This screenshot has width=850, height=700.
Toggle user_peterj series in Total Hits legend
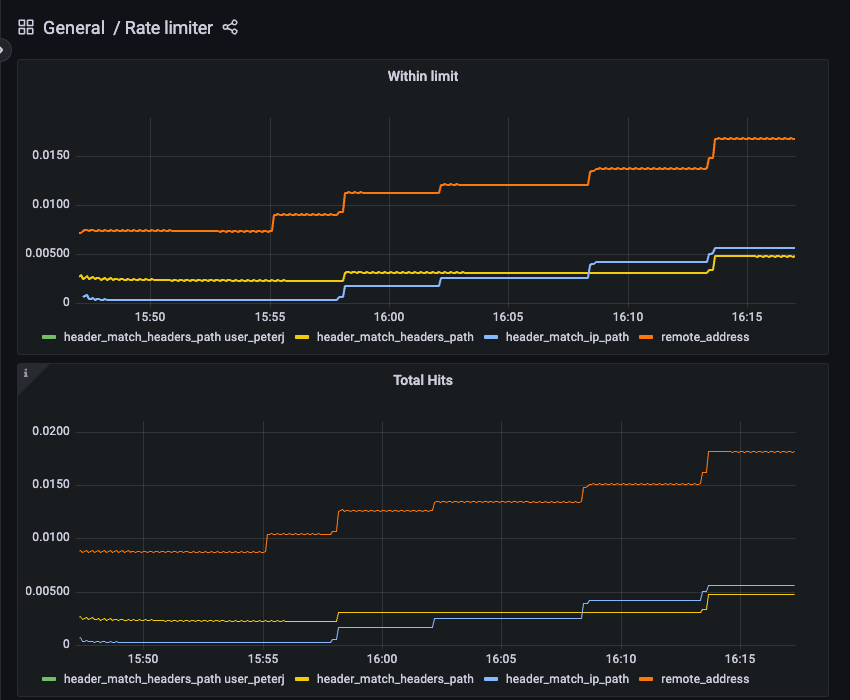[x=174, y=679]
